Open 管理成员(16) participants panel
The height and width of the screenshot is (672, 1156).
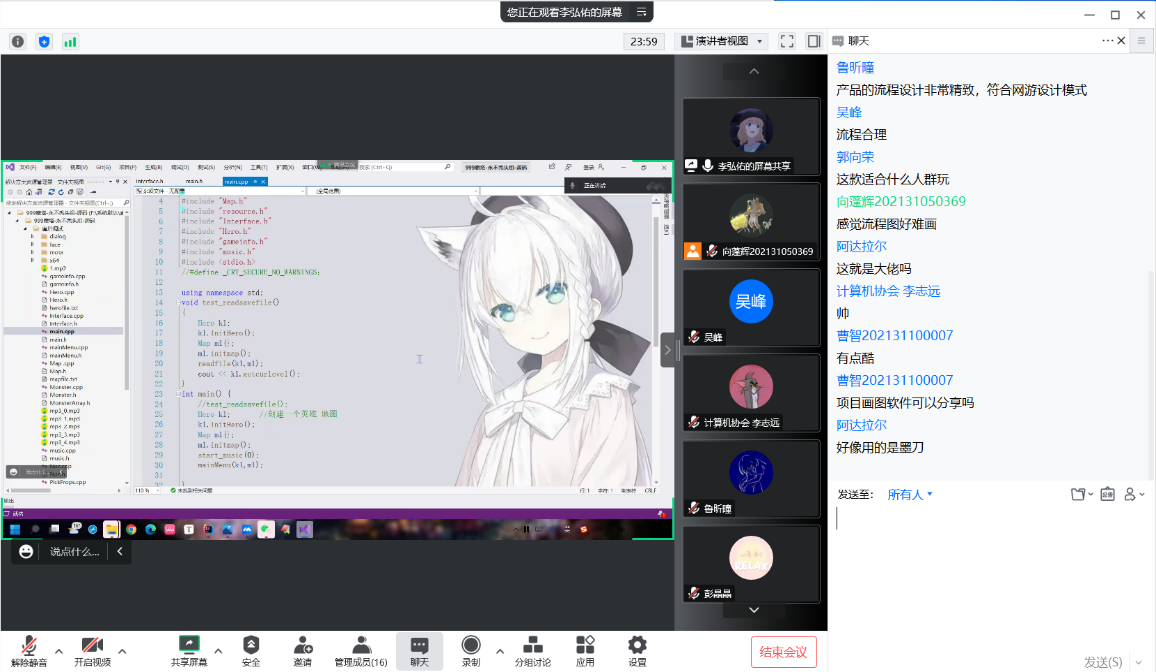pyautogui.click(x=361, y=651)
